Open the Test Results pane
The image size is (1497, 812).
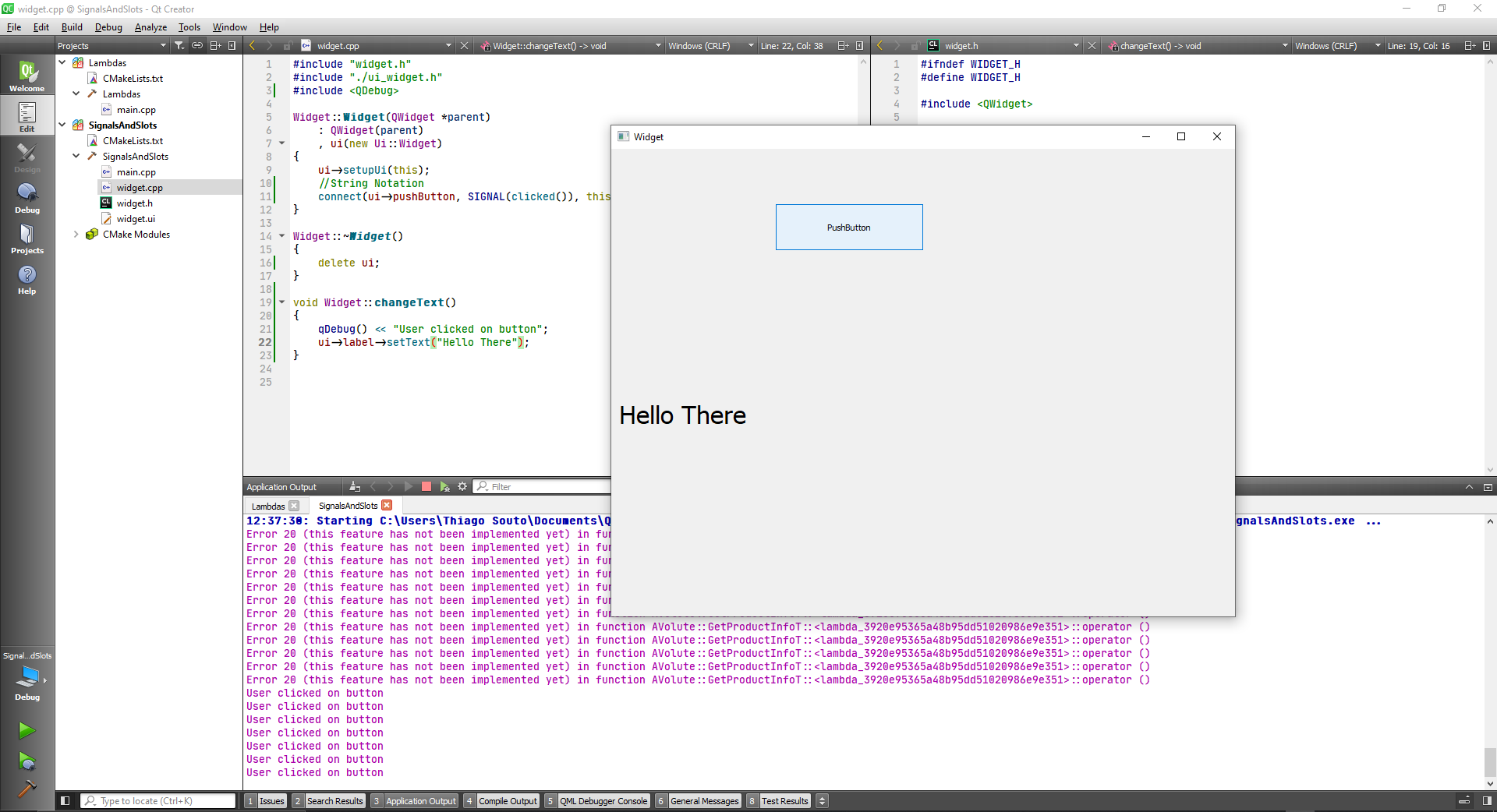[778, 801]
